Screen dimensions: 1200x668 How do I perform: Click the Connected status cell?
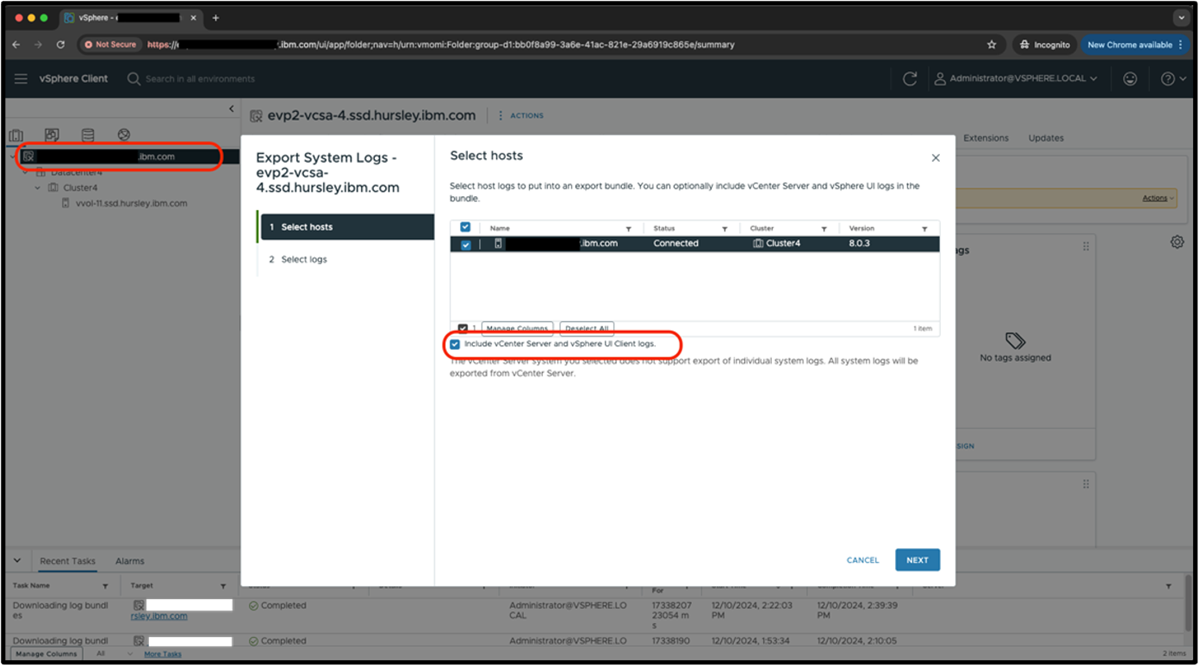[x=676, y=243]
